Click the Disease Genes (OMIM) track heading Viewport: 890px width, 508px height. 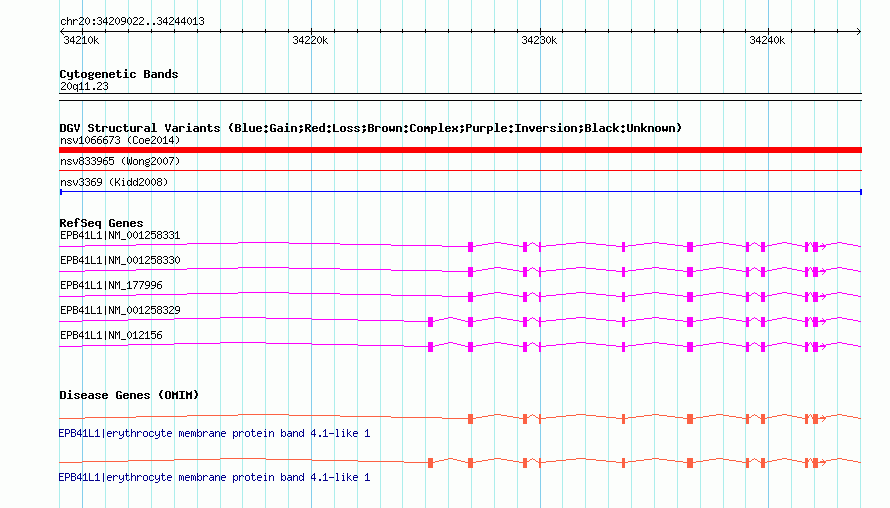click(x=129, y=395)
